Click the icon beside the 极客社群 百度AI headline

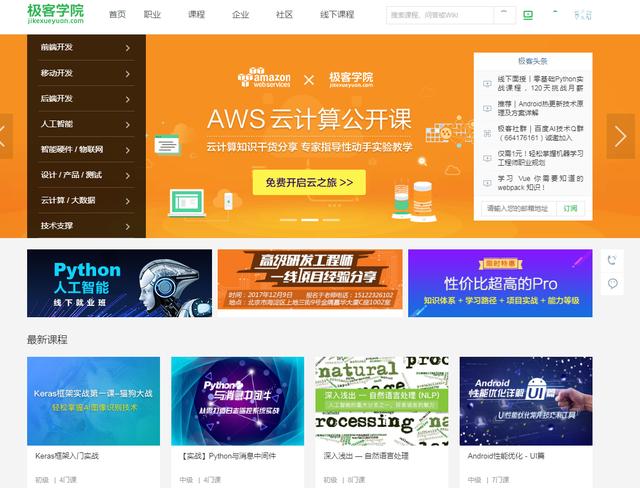pyautogui.click(x=487, y=133)
